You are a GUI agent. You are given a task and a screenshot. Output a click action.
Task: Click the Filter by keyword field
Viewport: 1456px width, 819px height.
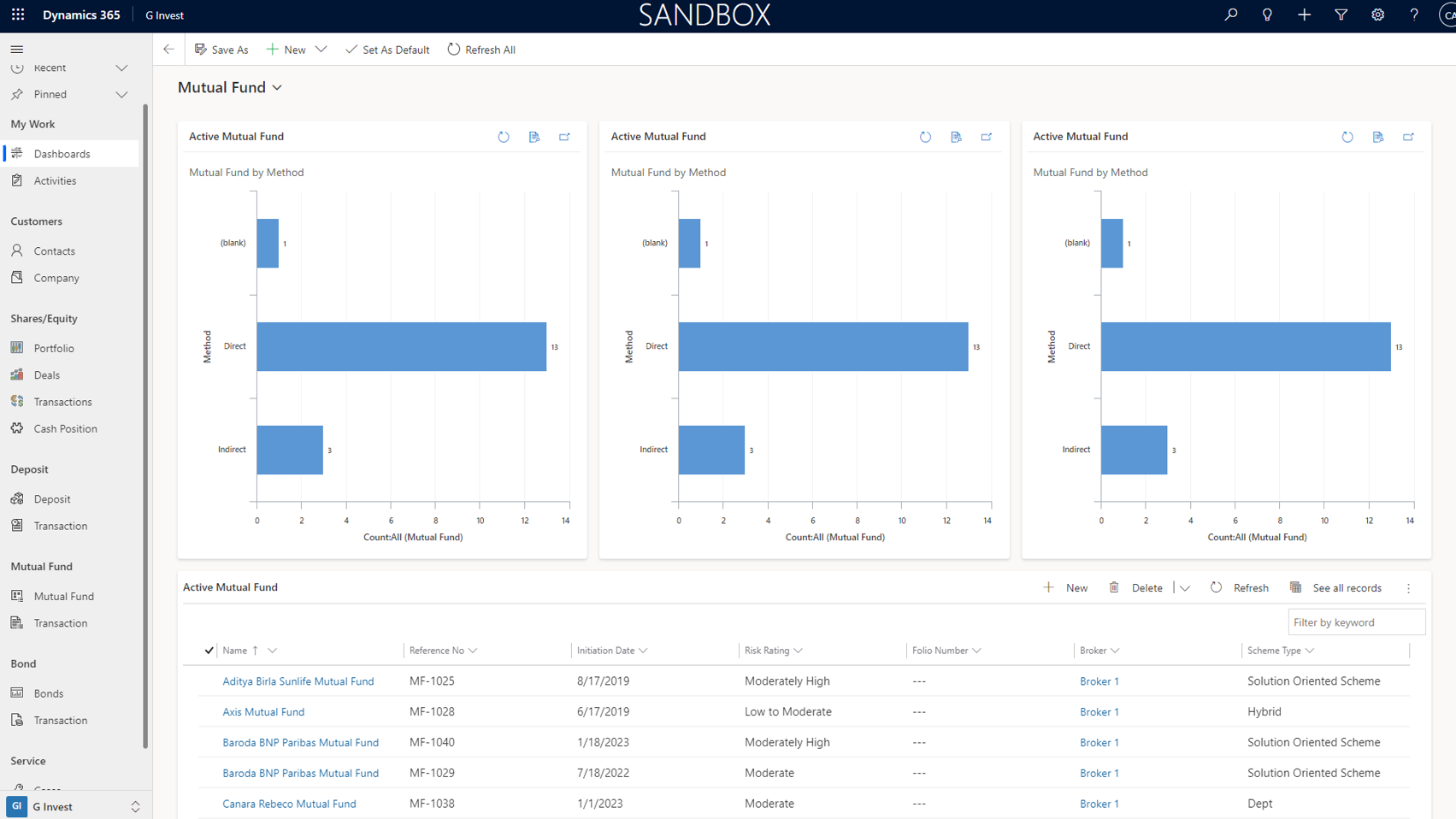(x=1355, y=622)
